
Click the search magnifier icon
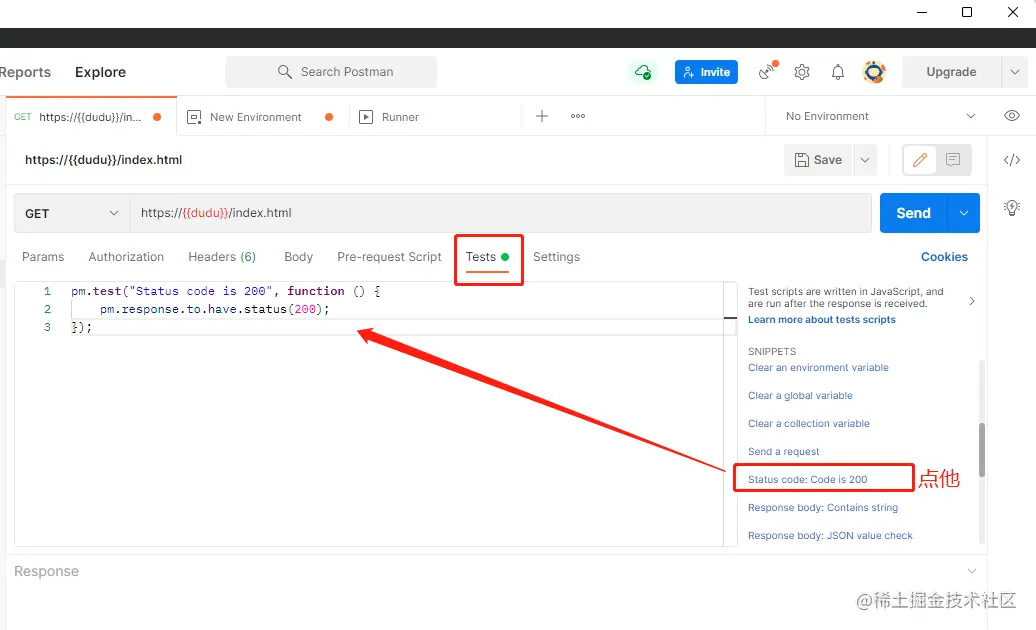pos(285,72)
